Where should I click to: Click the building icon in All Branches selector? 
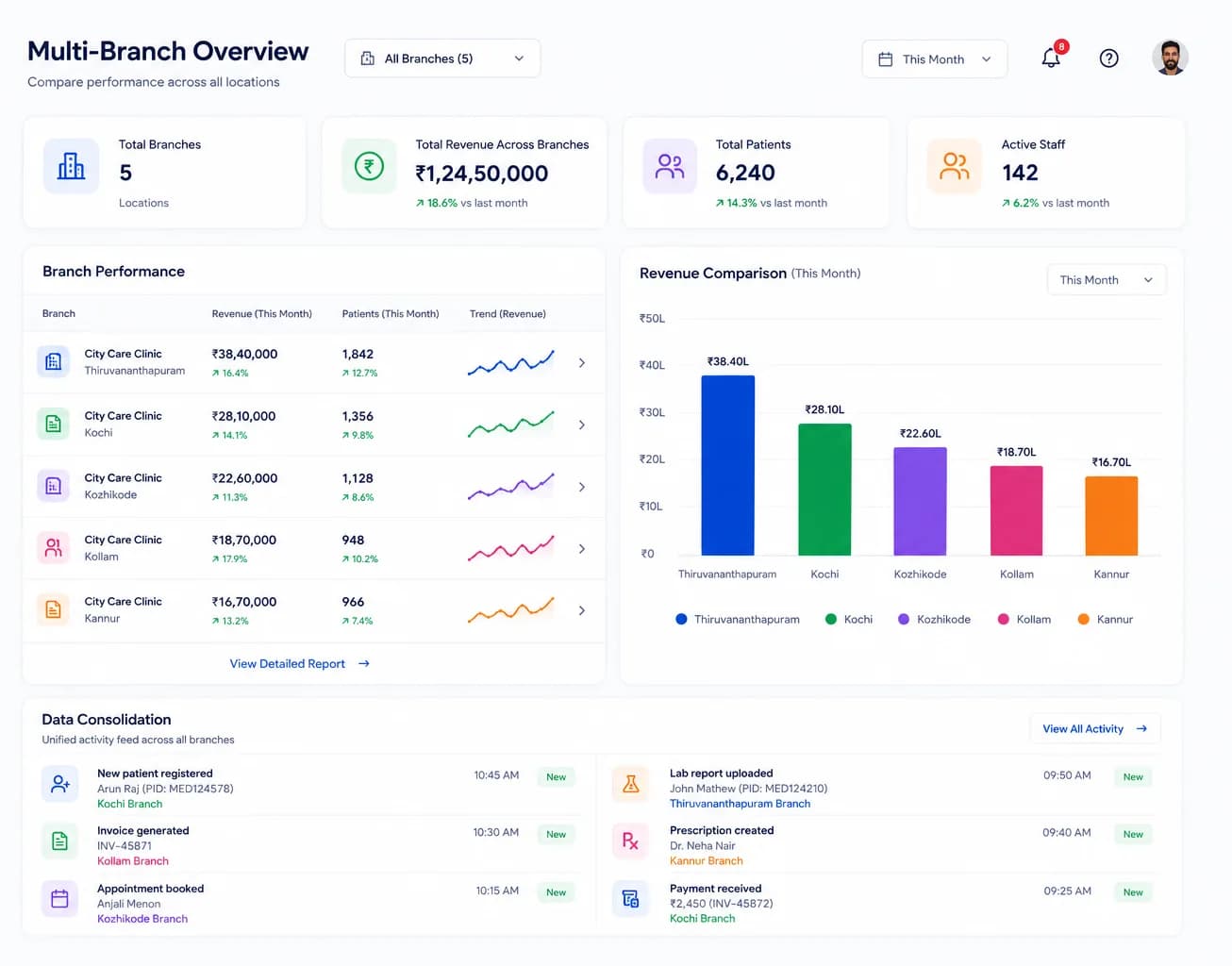pyautogui.click(x=368, y=58)
